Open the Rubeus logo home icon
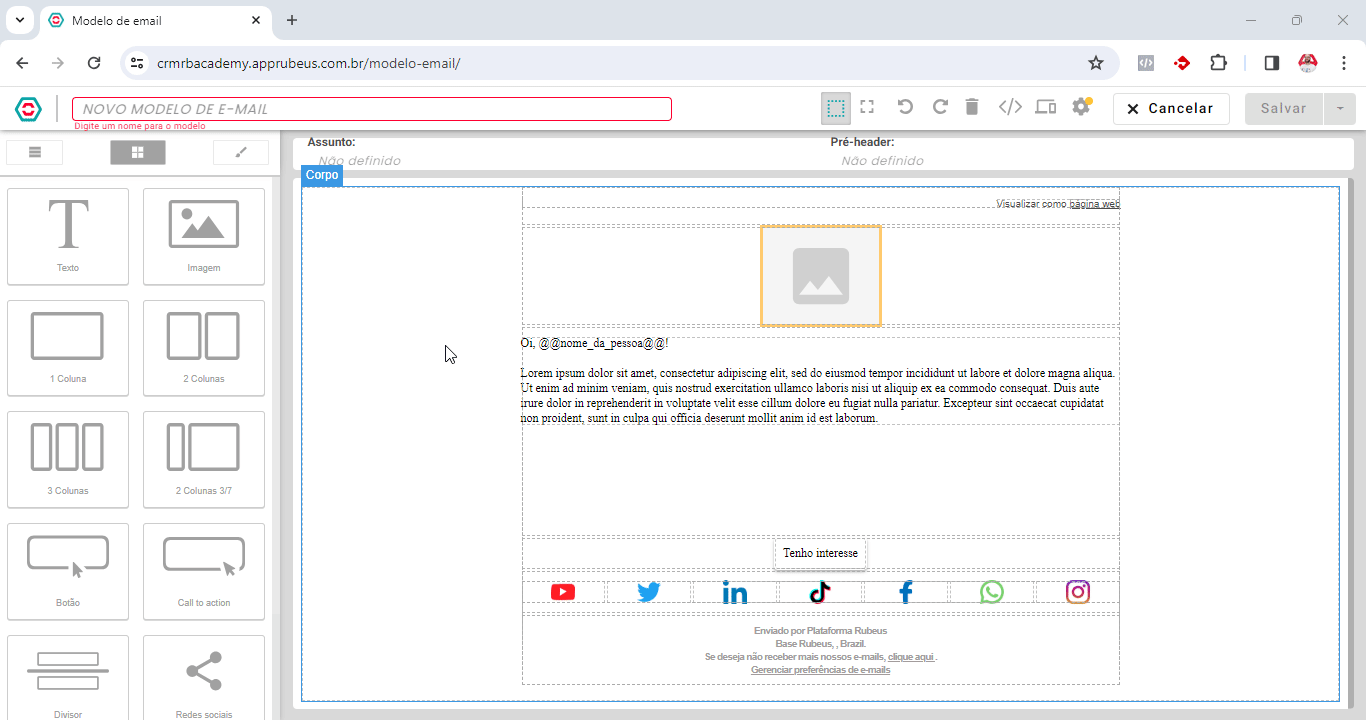The image size is (1366, 720). [x=28, y=108]
